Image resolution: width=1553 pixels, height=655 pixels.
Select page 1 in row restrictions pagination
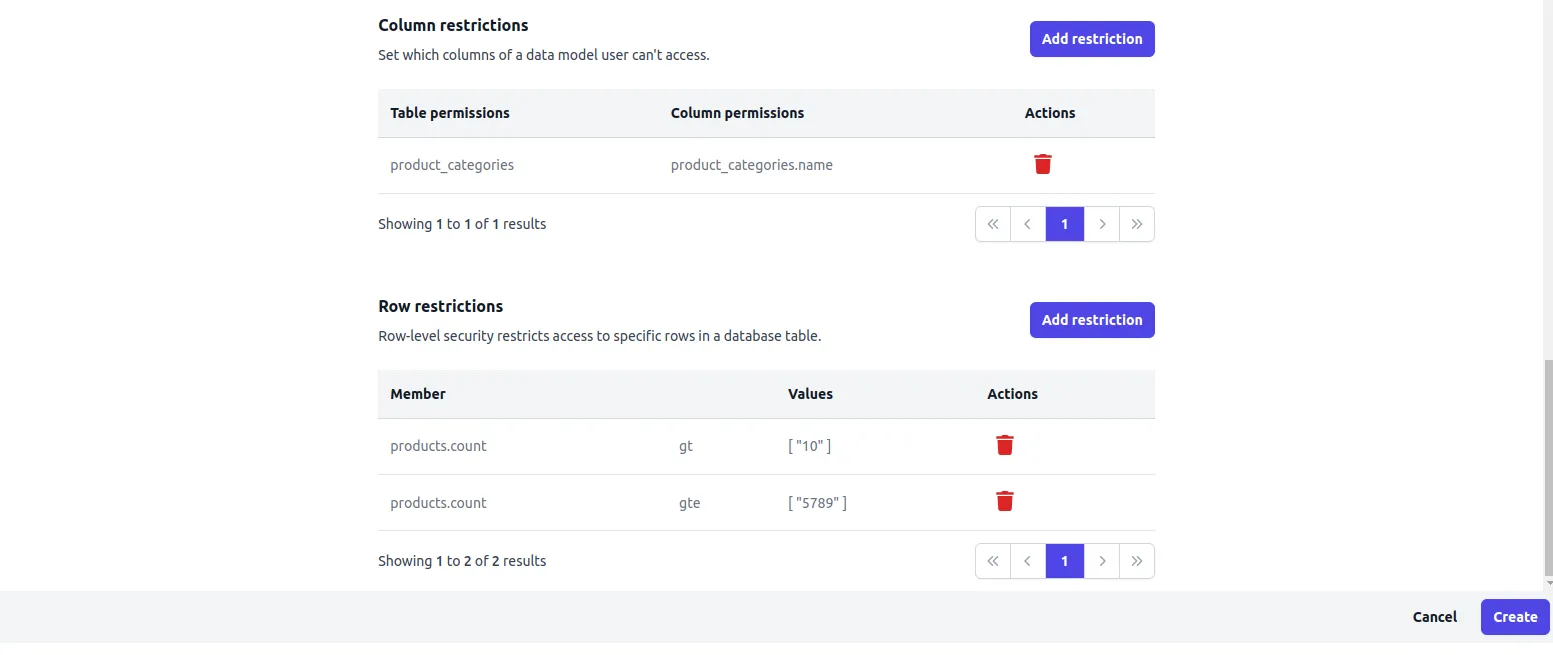pyautogui.click(x=1065, y=561)
